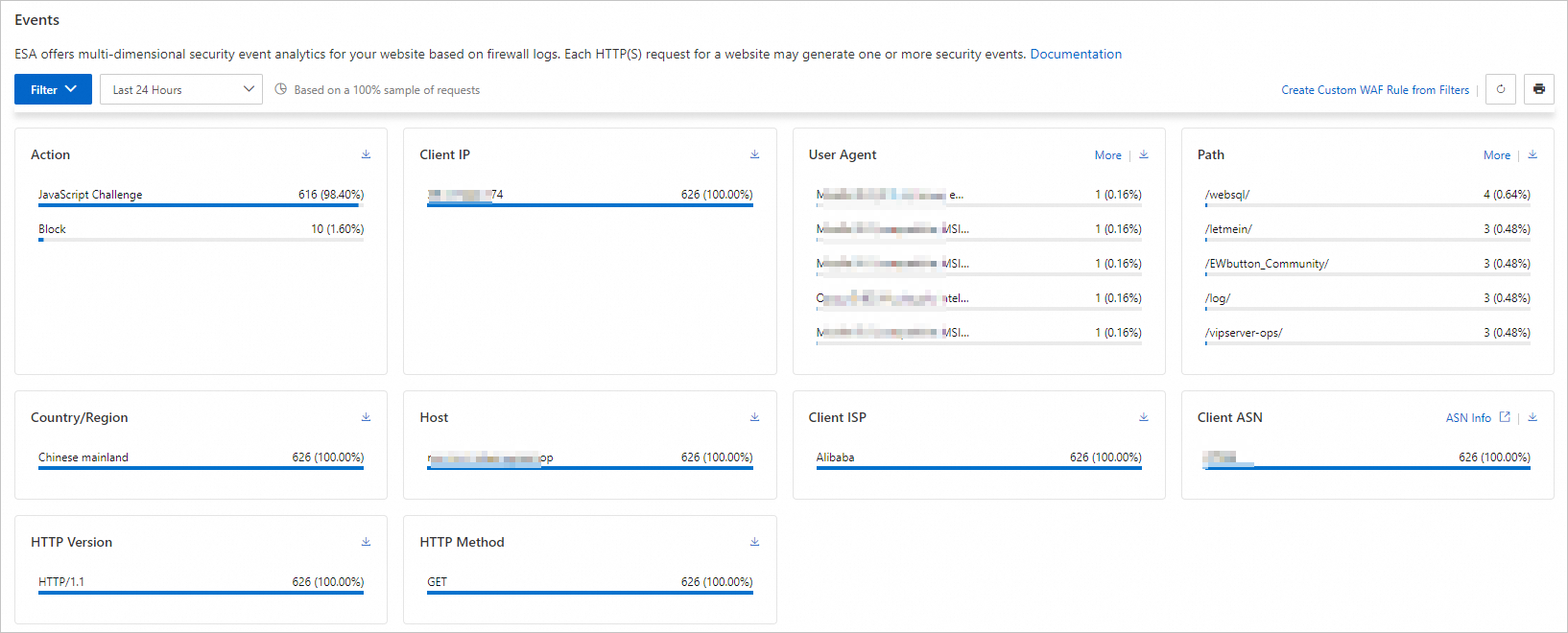The height and width of the screenshot is (633, 1568).
Task: Select the /websql/ path entry
Action: (x=1227, y=195)
